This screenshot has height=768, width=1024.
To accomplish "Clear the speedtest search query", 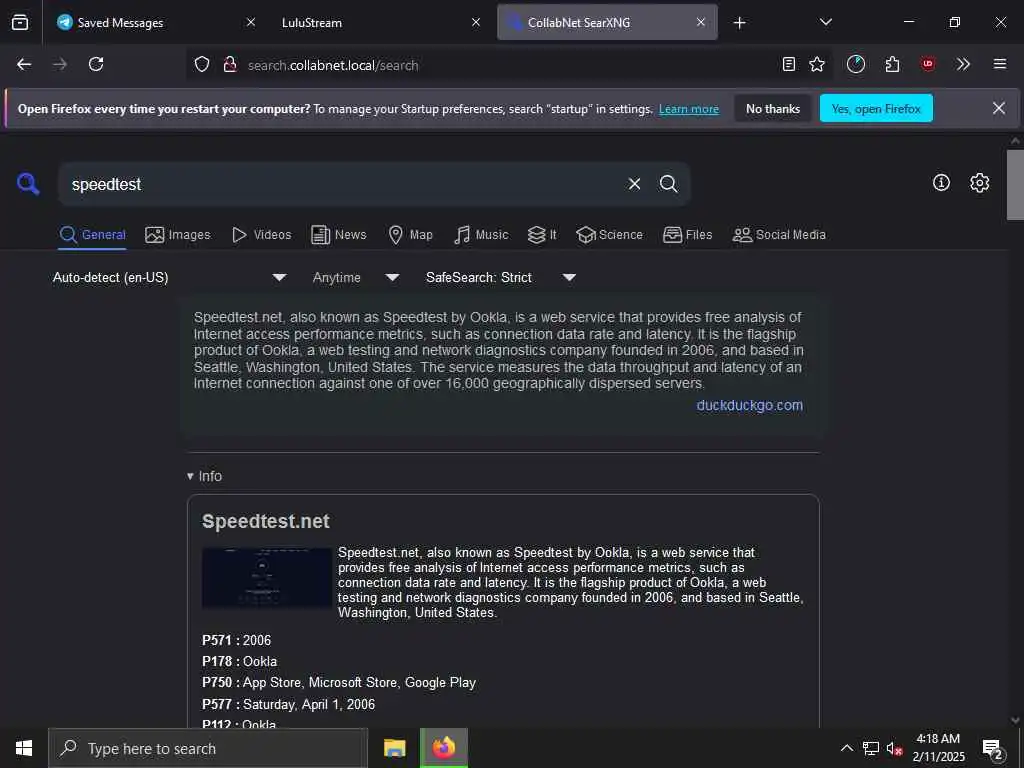I will pyautogui.click(x=634, y=184).
